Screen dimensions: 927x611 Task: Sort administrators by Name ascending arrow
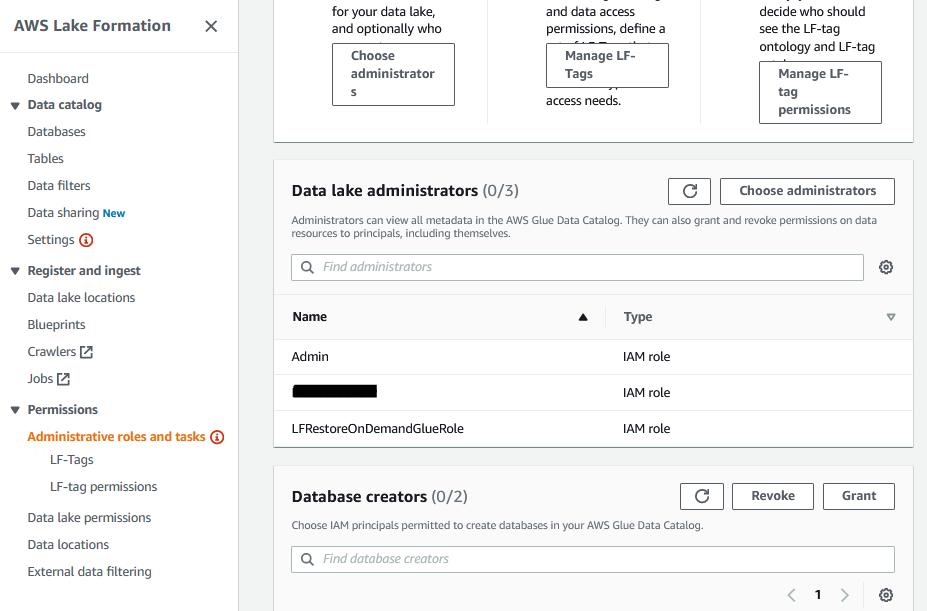[x=583, y=317]
